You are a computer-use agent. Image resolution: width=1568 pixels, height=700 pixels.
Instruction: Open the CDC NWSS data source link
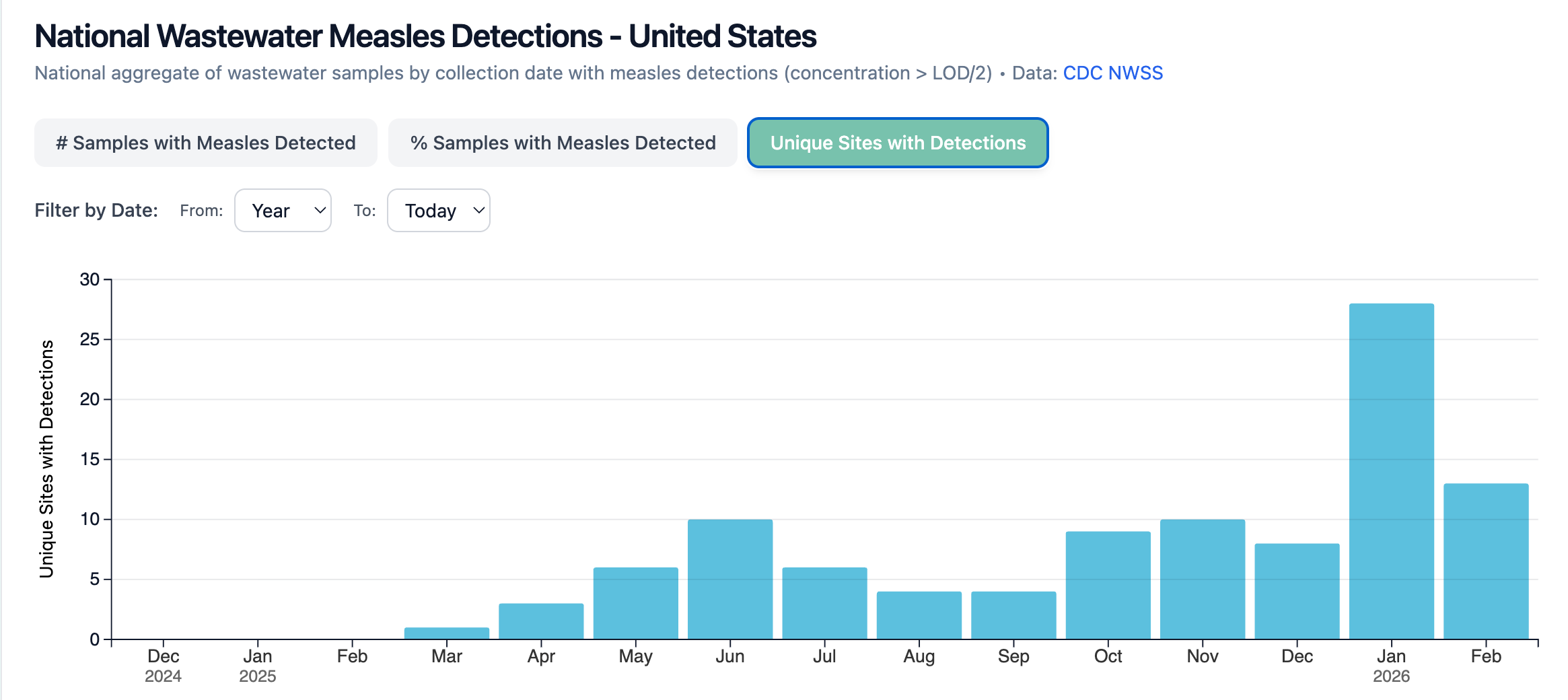pos(1112,73)
